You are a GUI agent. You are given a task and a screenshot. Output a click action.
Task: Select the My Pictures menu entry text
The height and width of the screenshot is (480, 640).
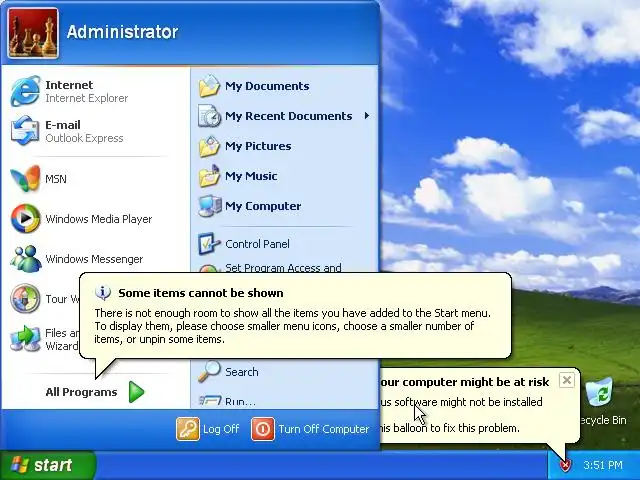click(x=258, y=146)
